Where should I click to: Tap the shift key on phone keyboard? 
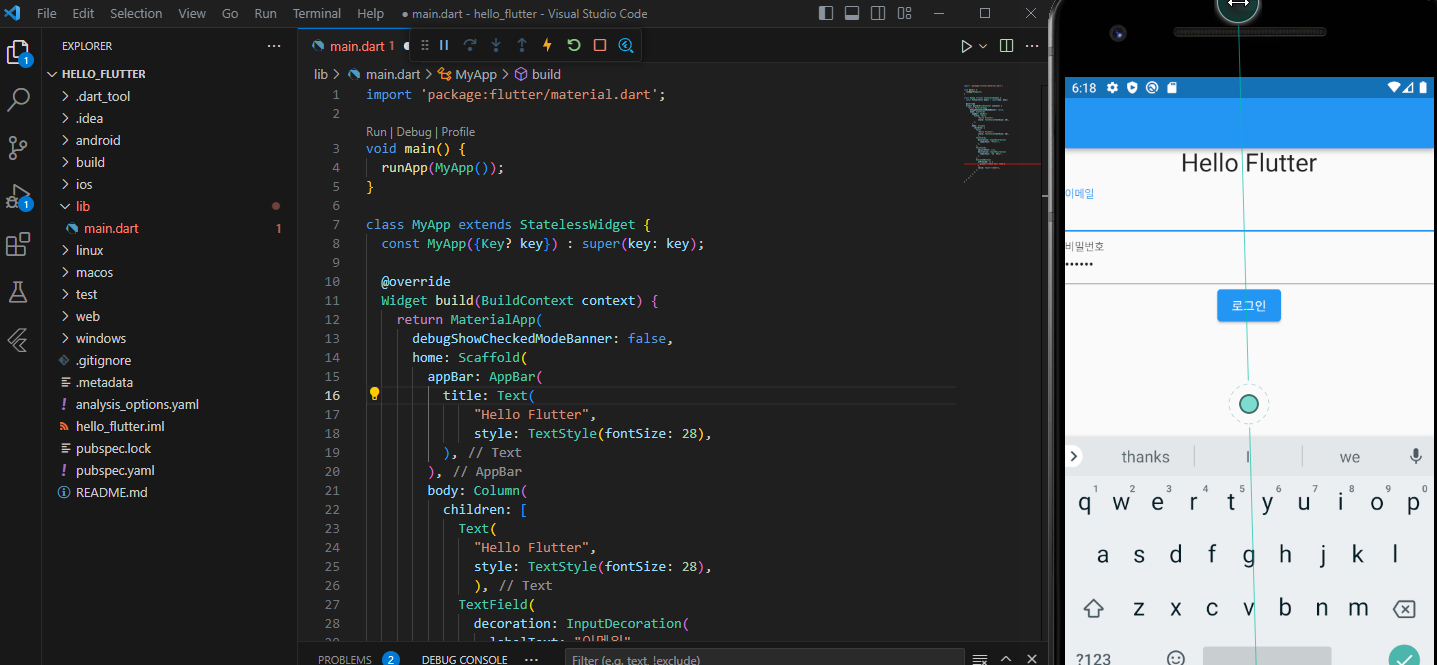coord(1093,609)
